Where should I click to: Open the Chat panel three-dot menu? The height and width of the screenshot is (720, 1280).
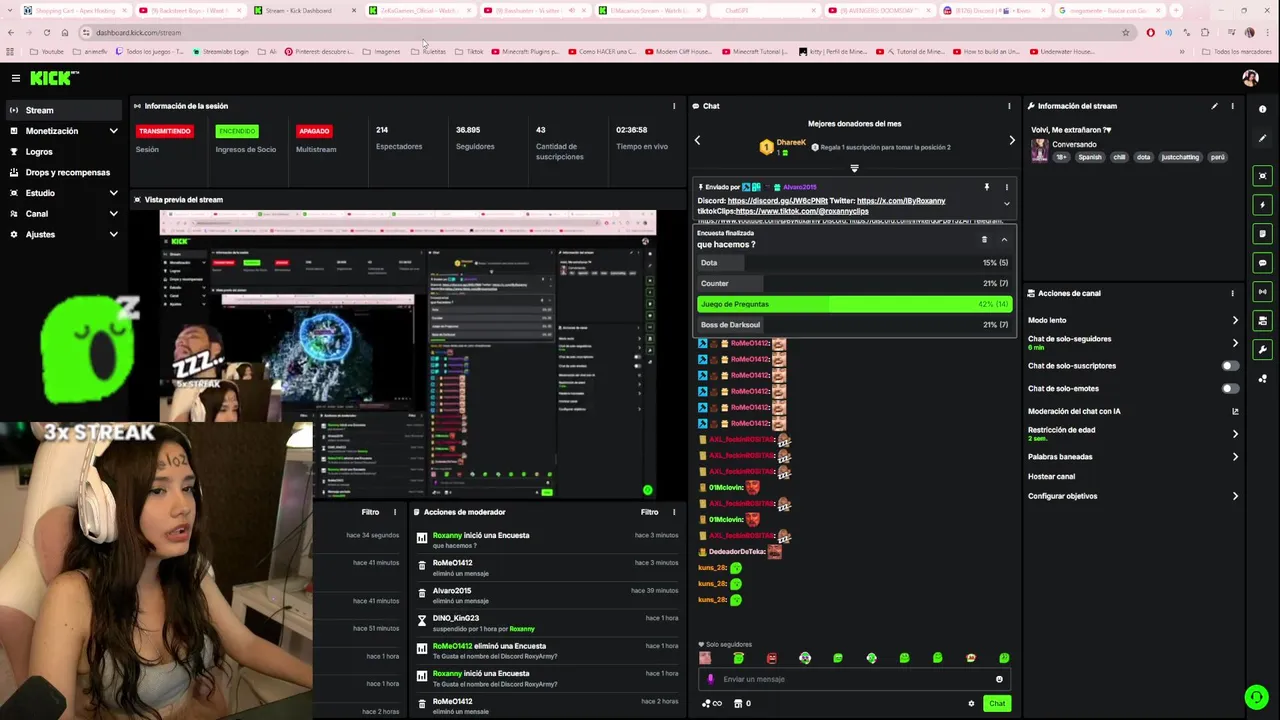click(x=1008, y=106)
